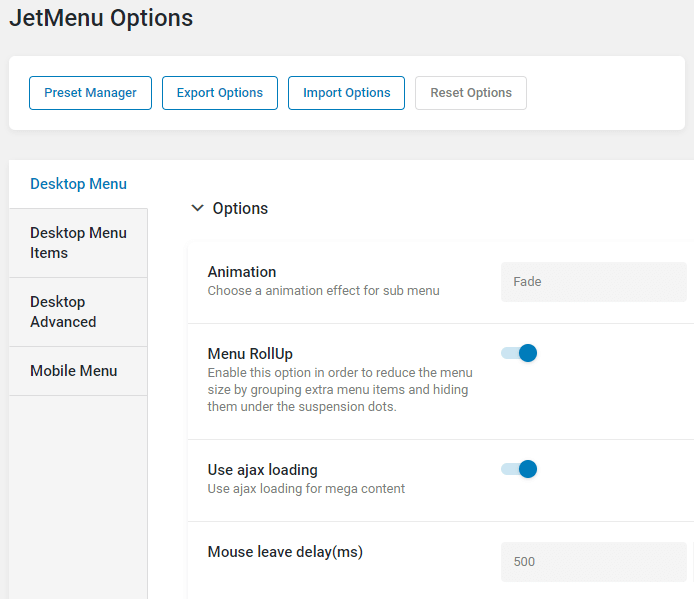Click the JetMenu Options page title
Image resolution: width=694 pixels, height=599 pixels.
[x=101, y=18]
